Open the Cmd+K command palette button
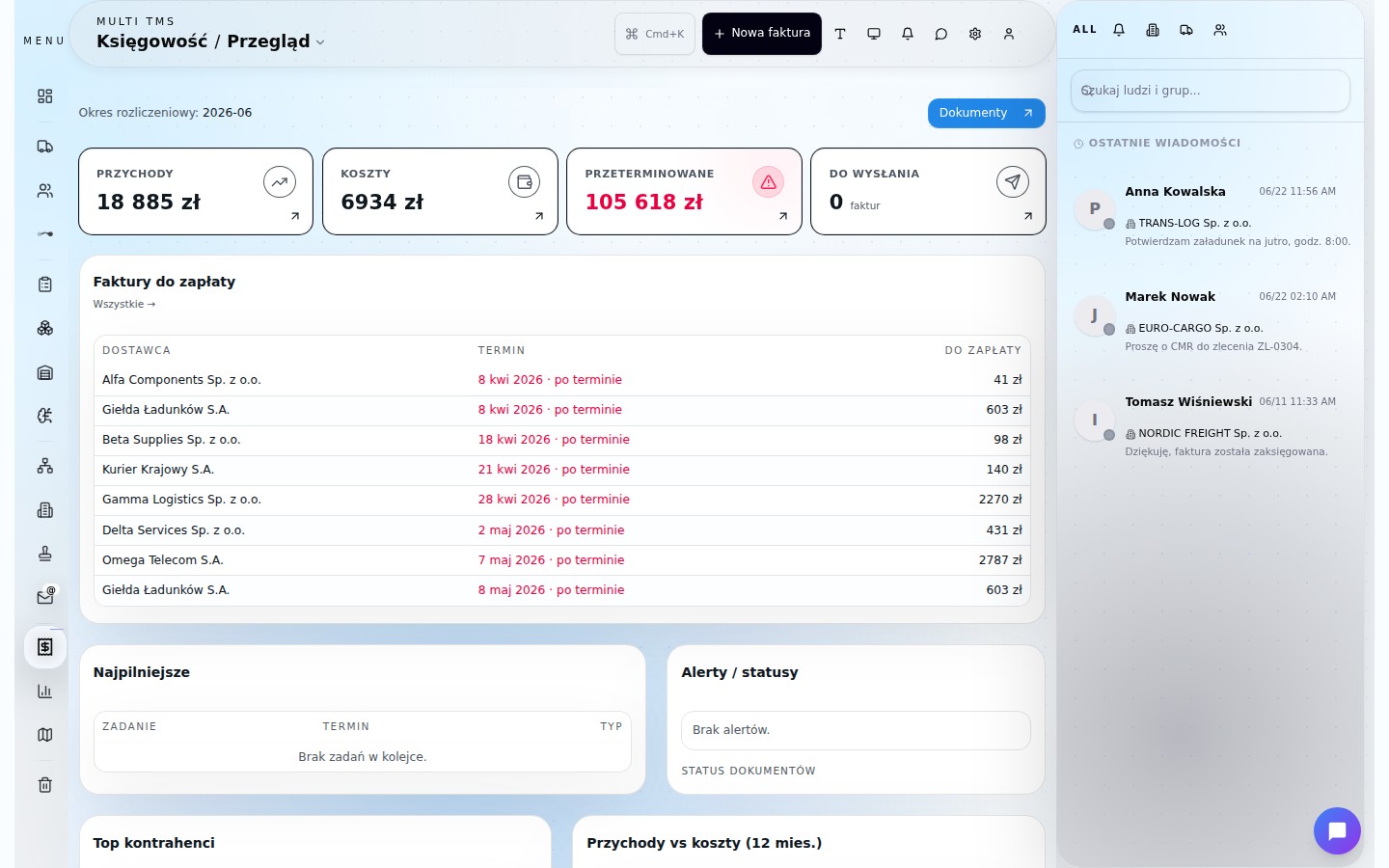1389x868 pixels. (655, 34)
